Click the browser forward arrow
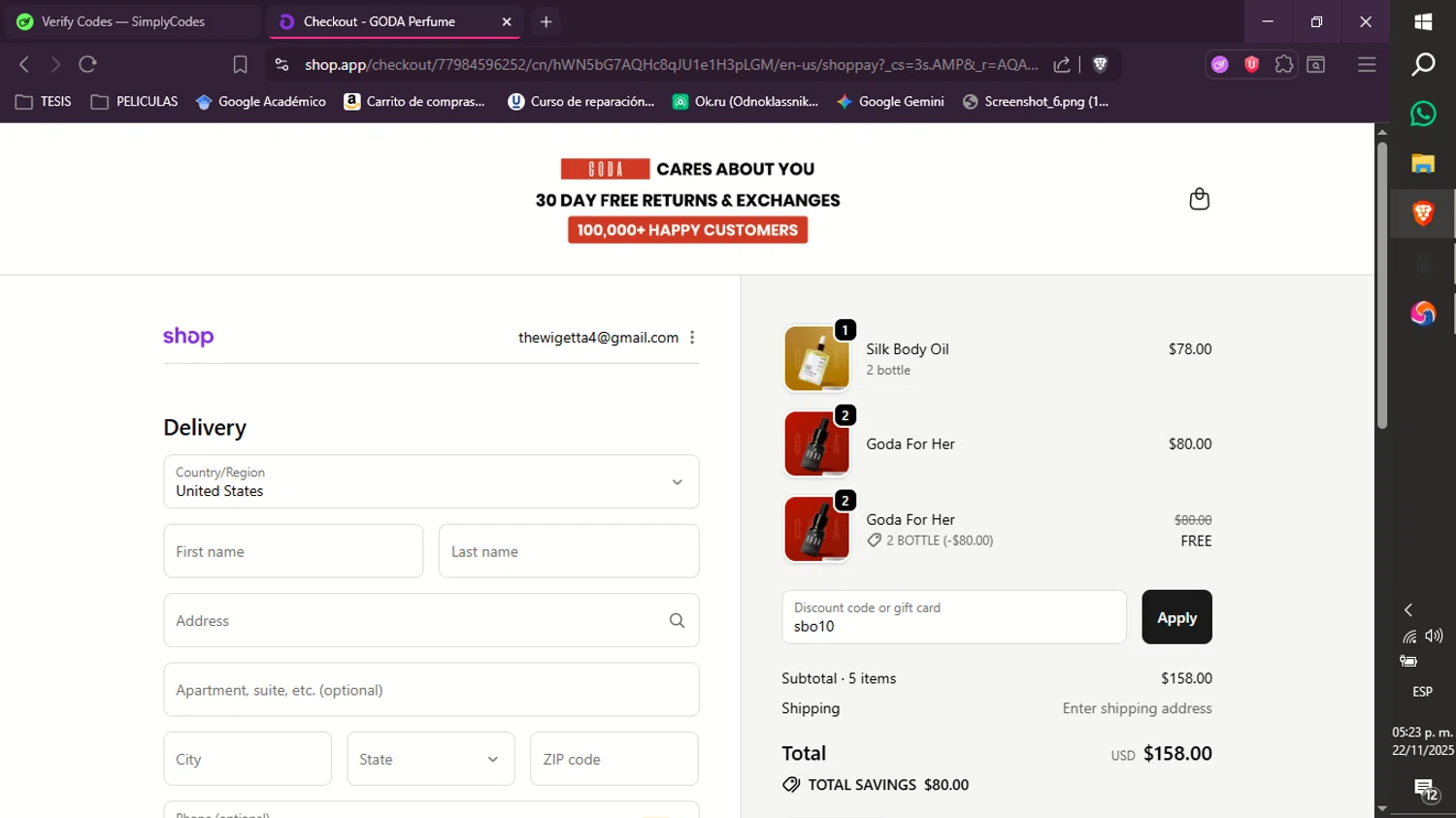 (x=55, y=64)
